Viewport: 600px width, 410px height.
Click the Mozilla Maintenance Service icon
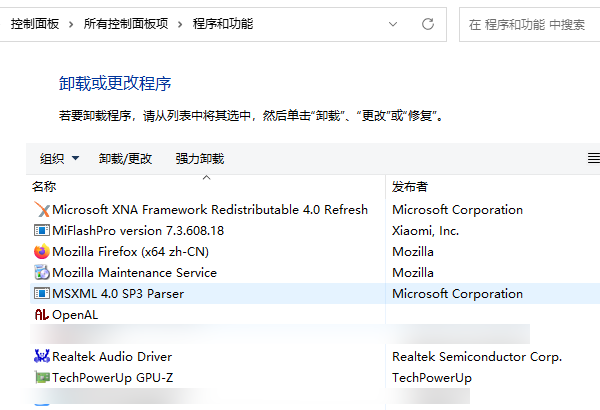(41, 273)
